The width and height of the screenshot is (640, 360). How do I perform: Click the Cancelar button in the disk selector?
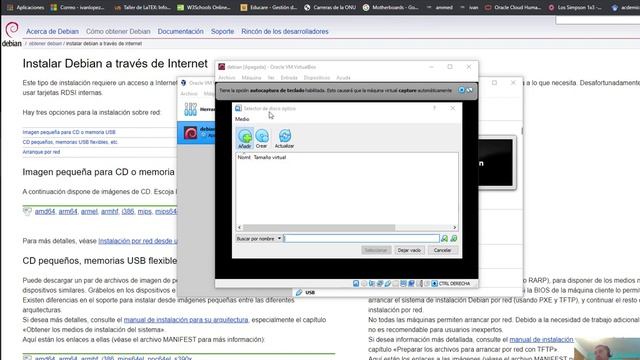(442, 250)
